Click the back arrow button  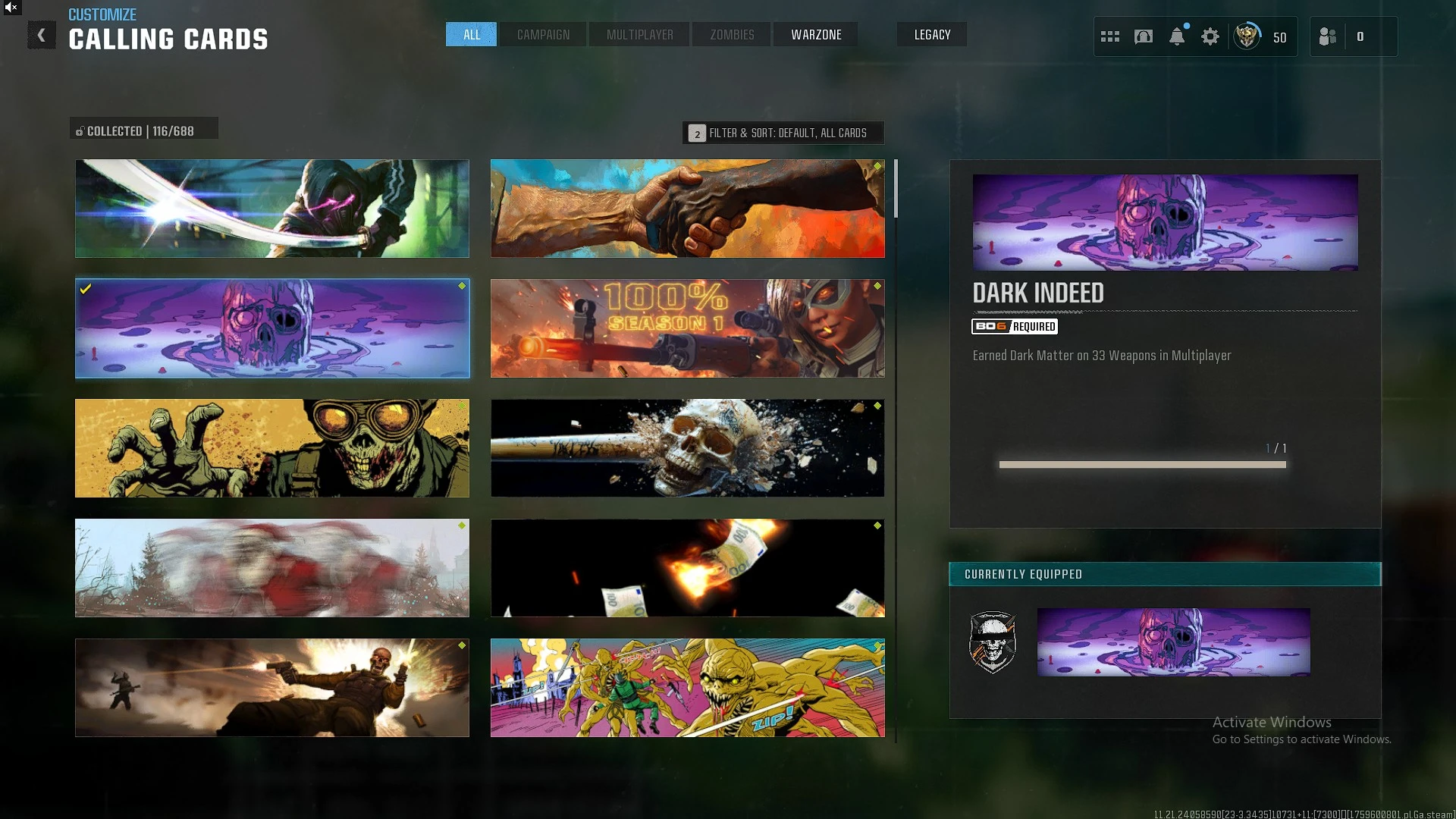[x=42, y=35]
